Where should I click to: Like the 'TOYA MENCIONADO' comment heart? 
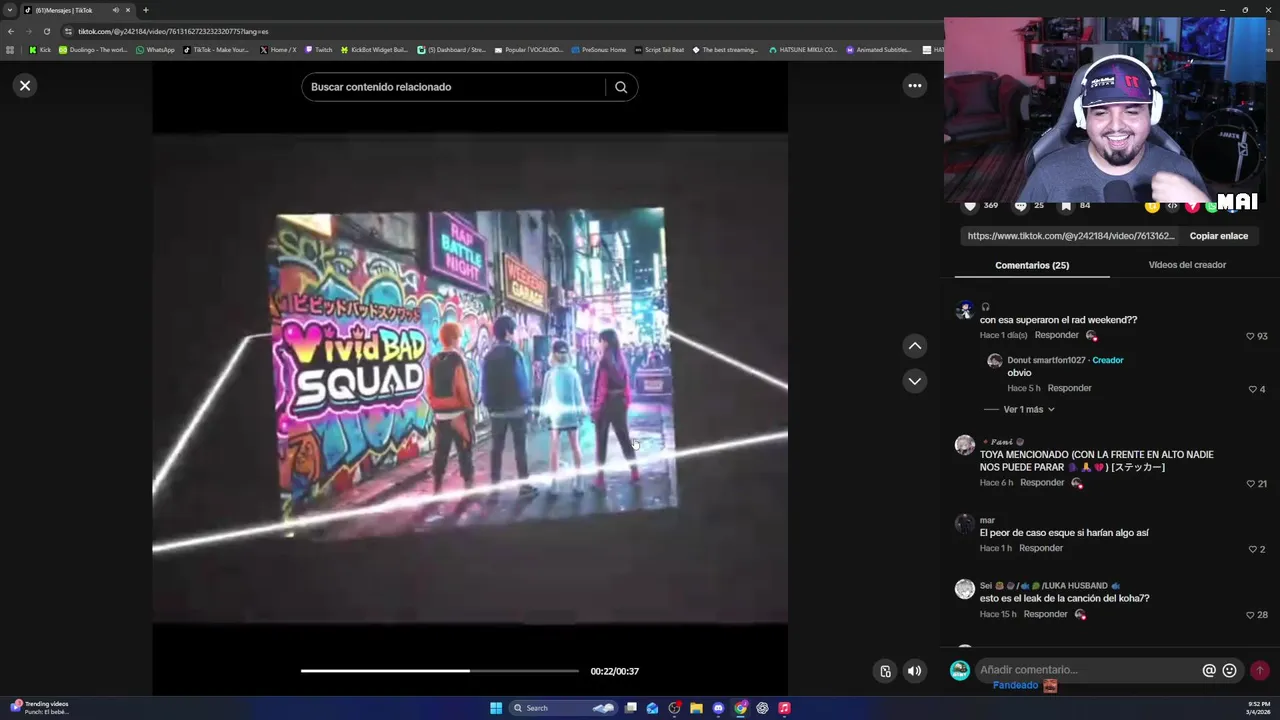point(1250,484)
